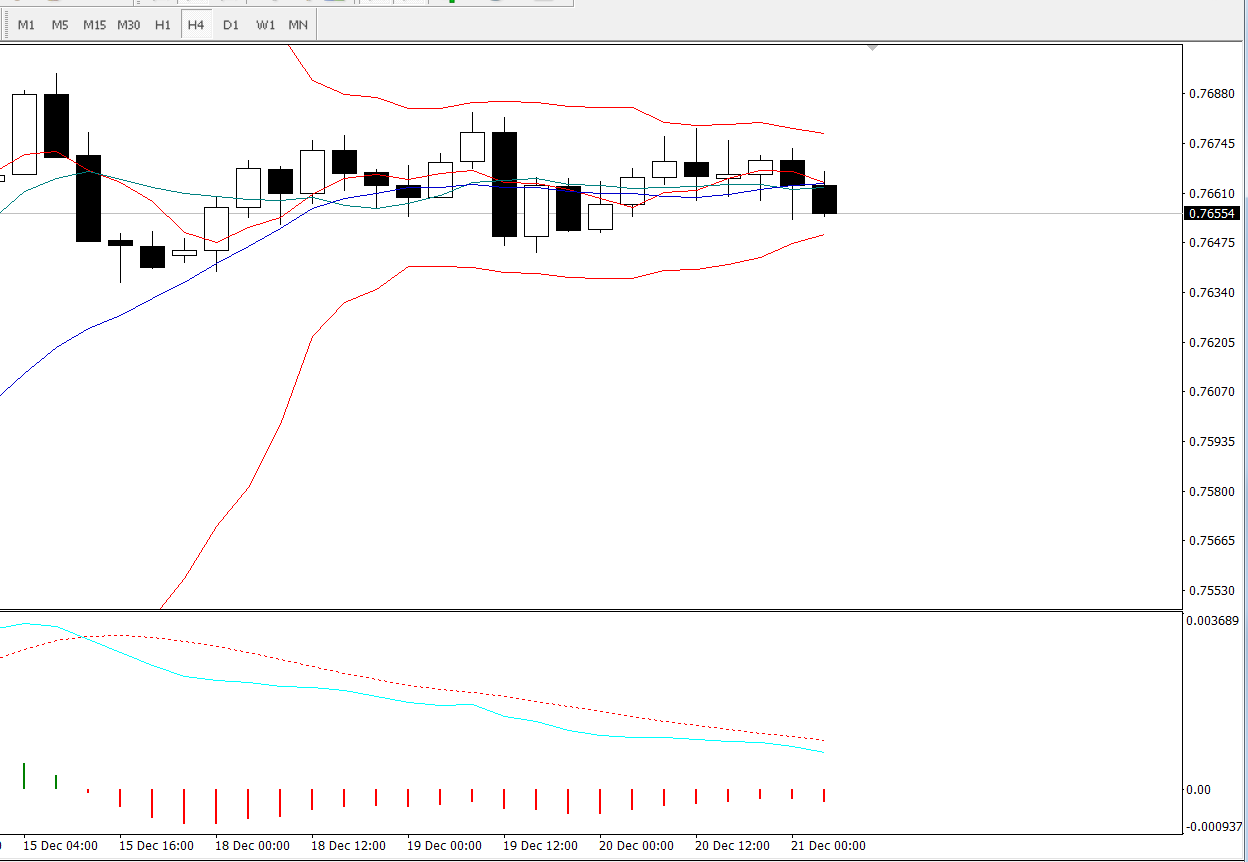The height and width of the screenshot is (862, 1248).
Task: Click the 18 Dec 12:00 time label
Action: pos(349,846)
